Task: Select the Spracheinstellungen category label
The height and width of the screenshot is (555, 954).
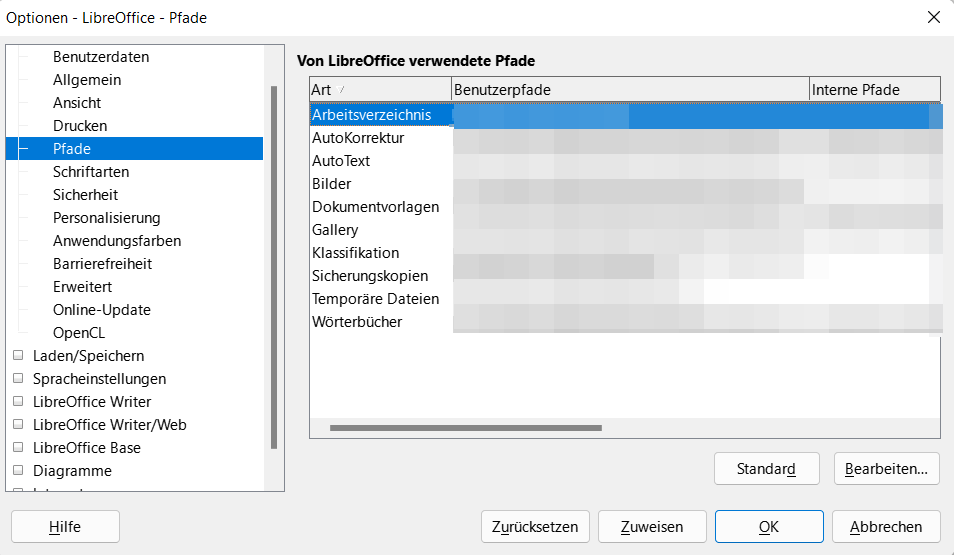Action: coord(99,379)
